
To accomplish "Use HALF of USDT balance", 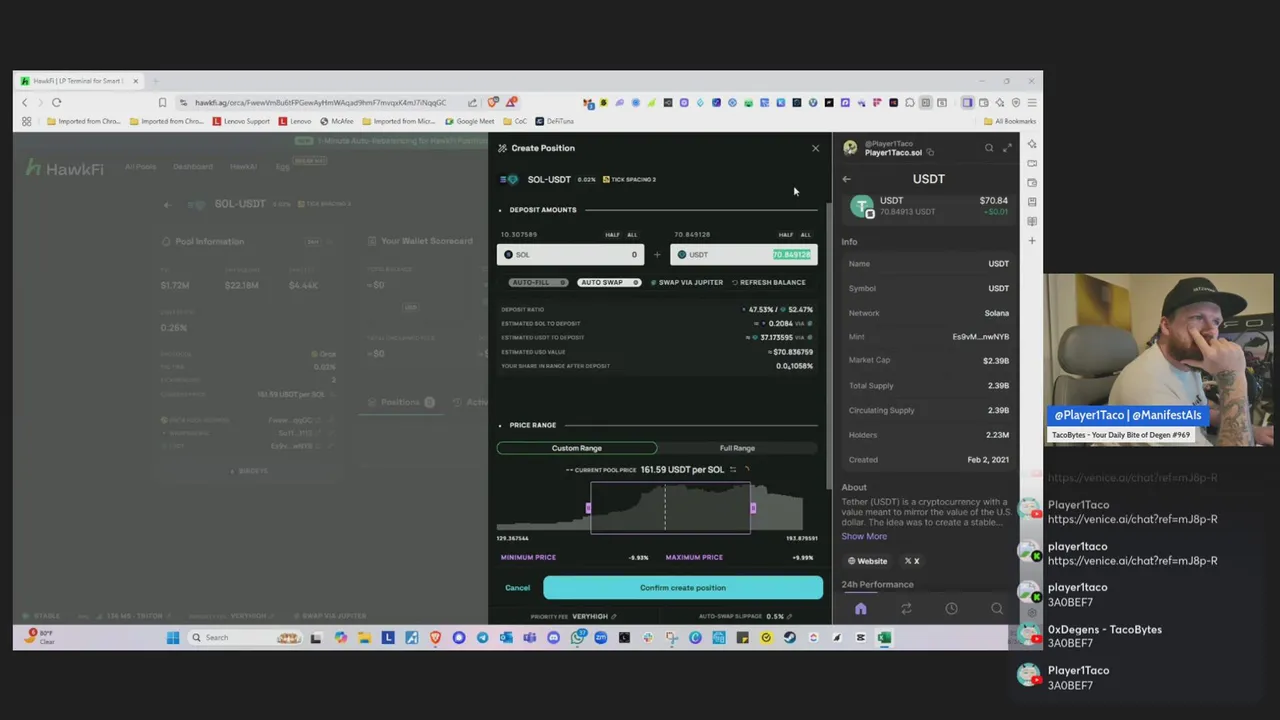I will (x=786, y=235).
